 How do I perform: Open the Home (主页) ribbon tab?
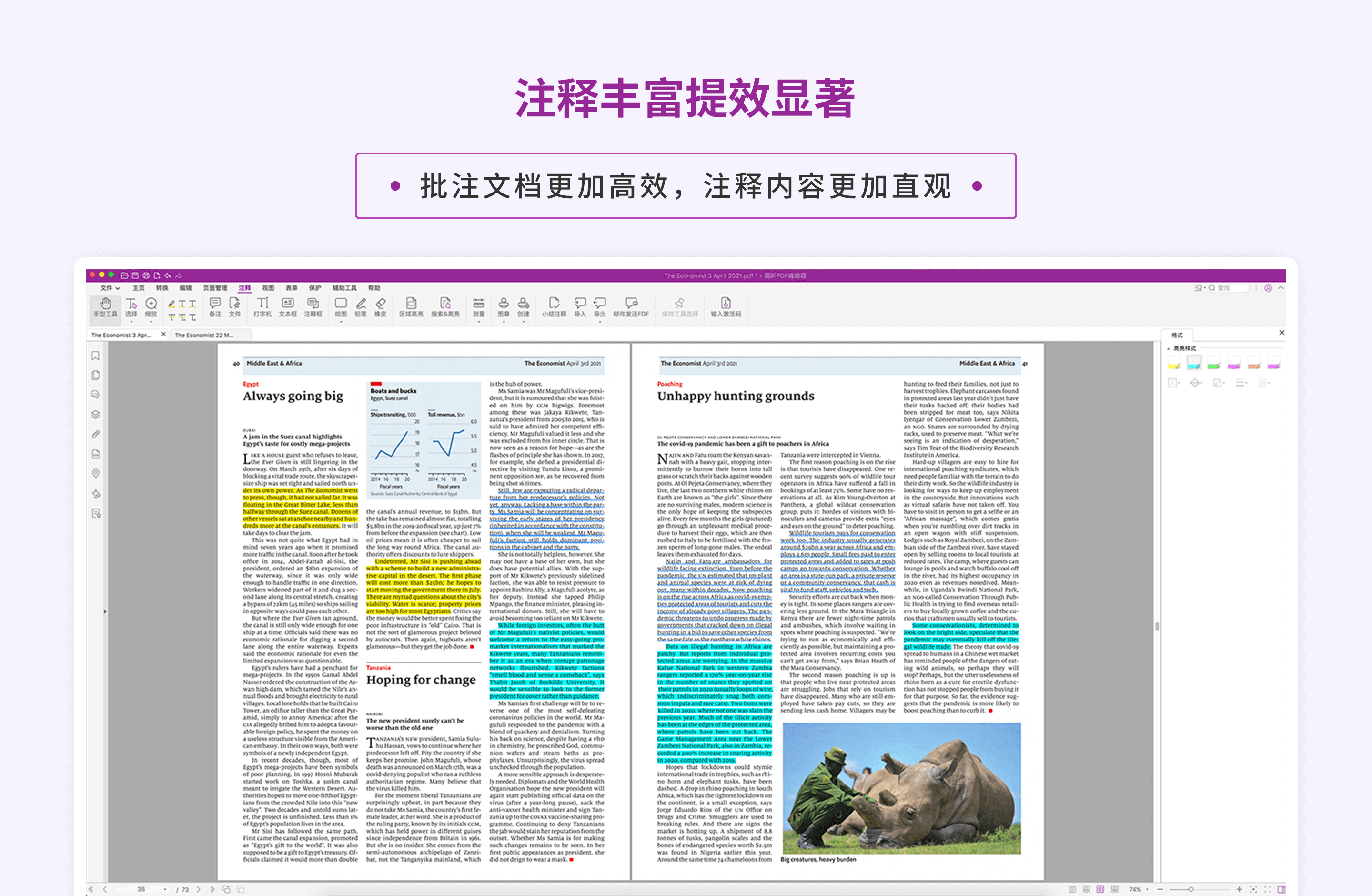(x=138, y=288)
